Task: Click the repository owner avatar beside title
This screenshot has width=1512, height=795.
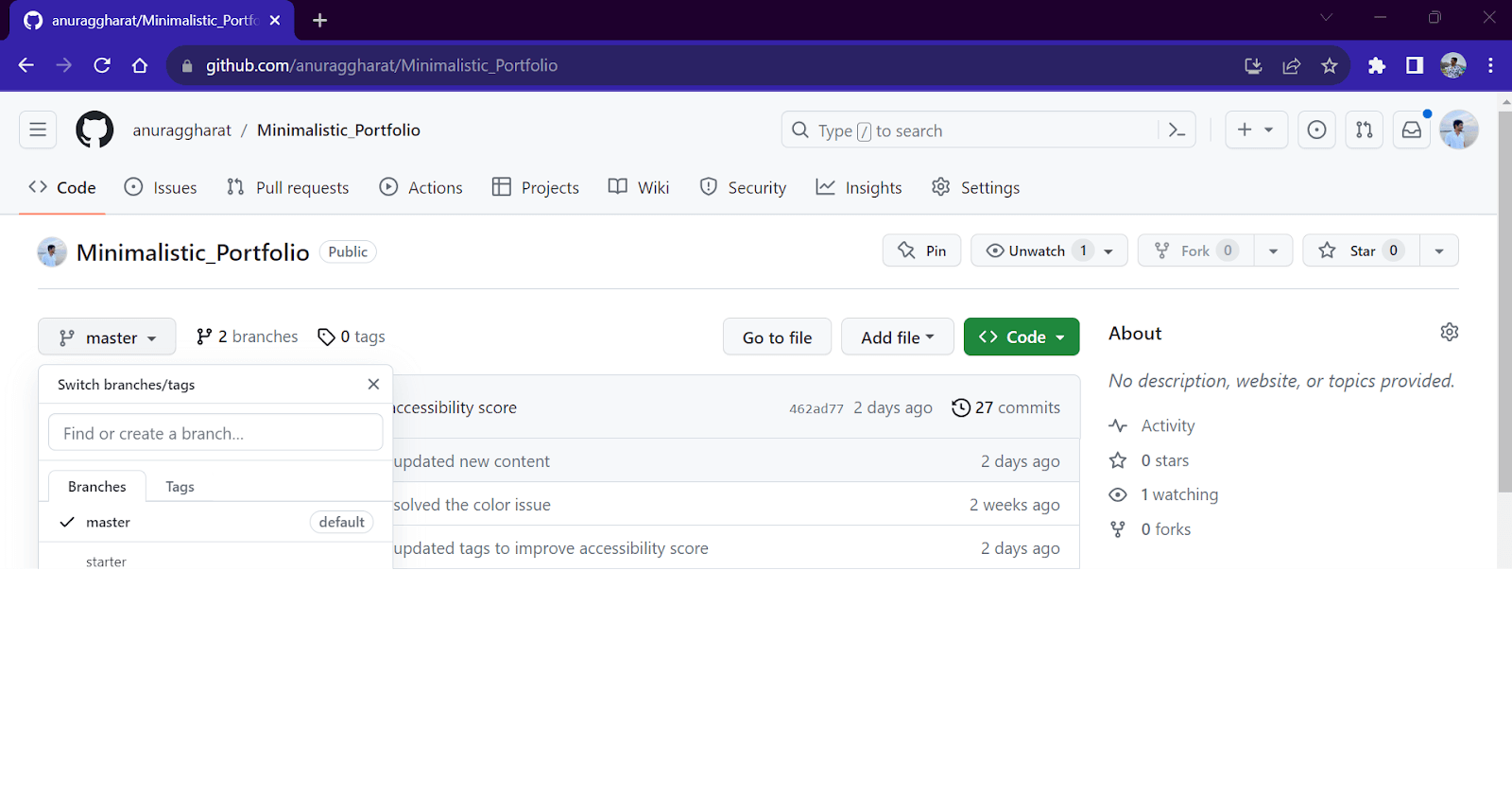Action: [52, 251]
